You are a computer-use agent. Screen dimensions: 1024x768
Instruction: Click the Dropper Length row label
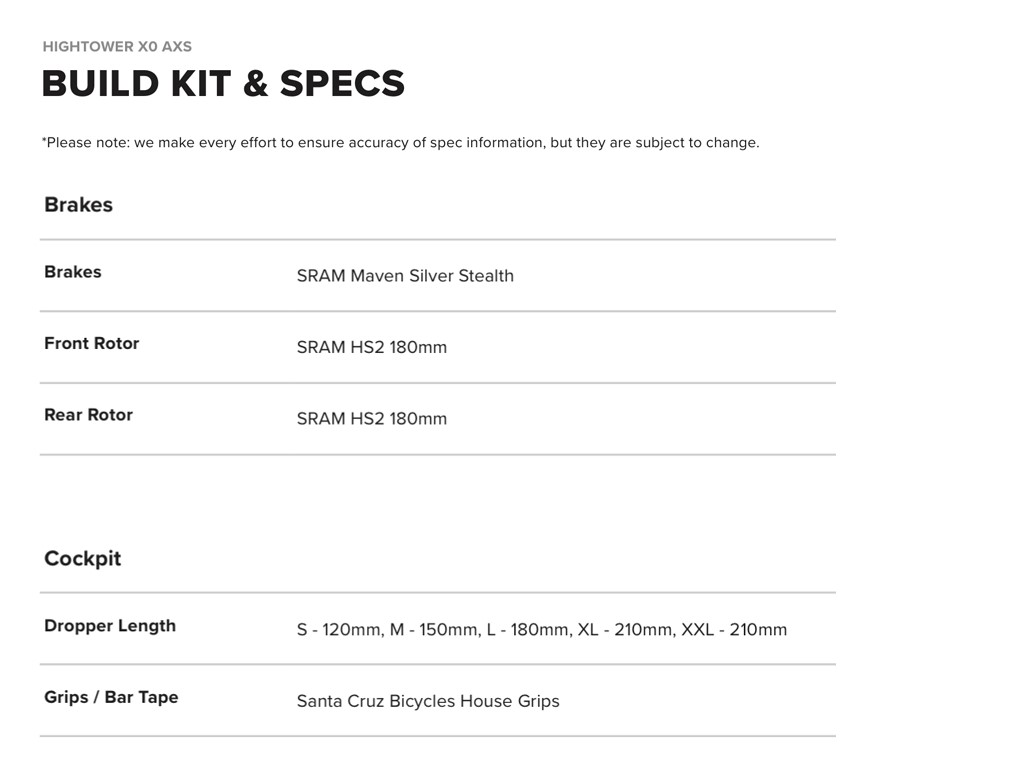tap(110, 626)
